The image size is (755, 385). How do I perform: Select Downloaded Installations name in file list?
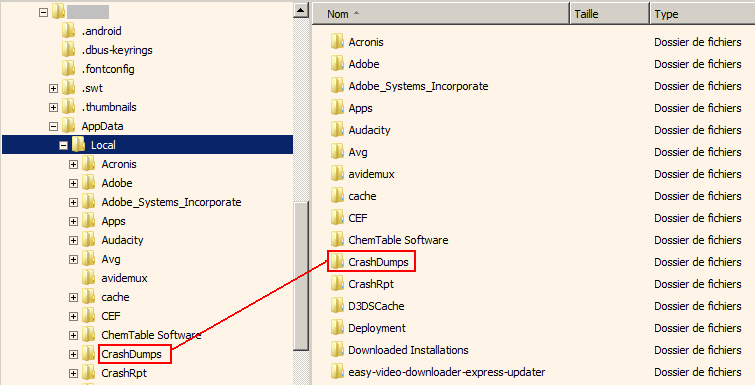[x=408, y=350]
